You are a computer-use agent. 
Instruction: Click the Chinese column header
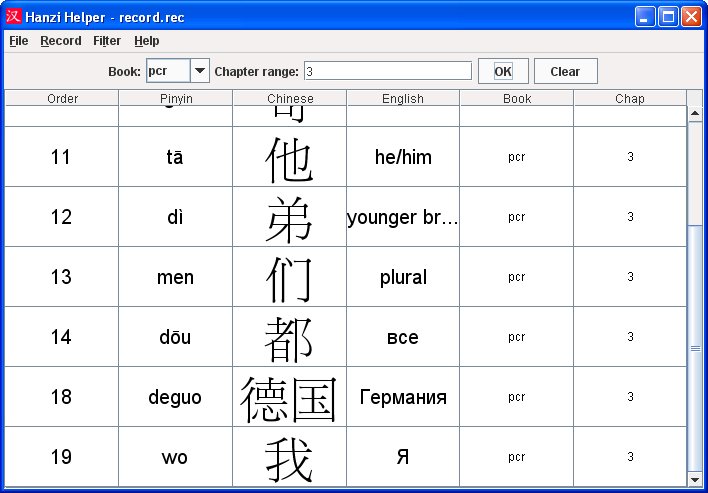click(x=289, y=98)
